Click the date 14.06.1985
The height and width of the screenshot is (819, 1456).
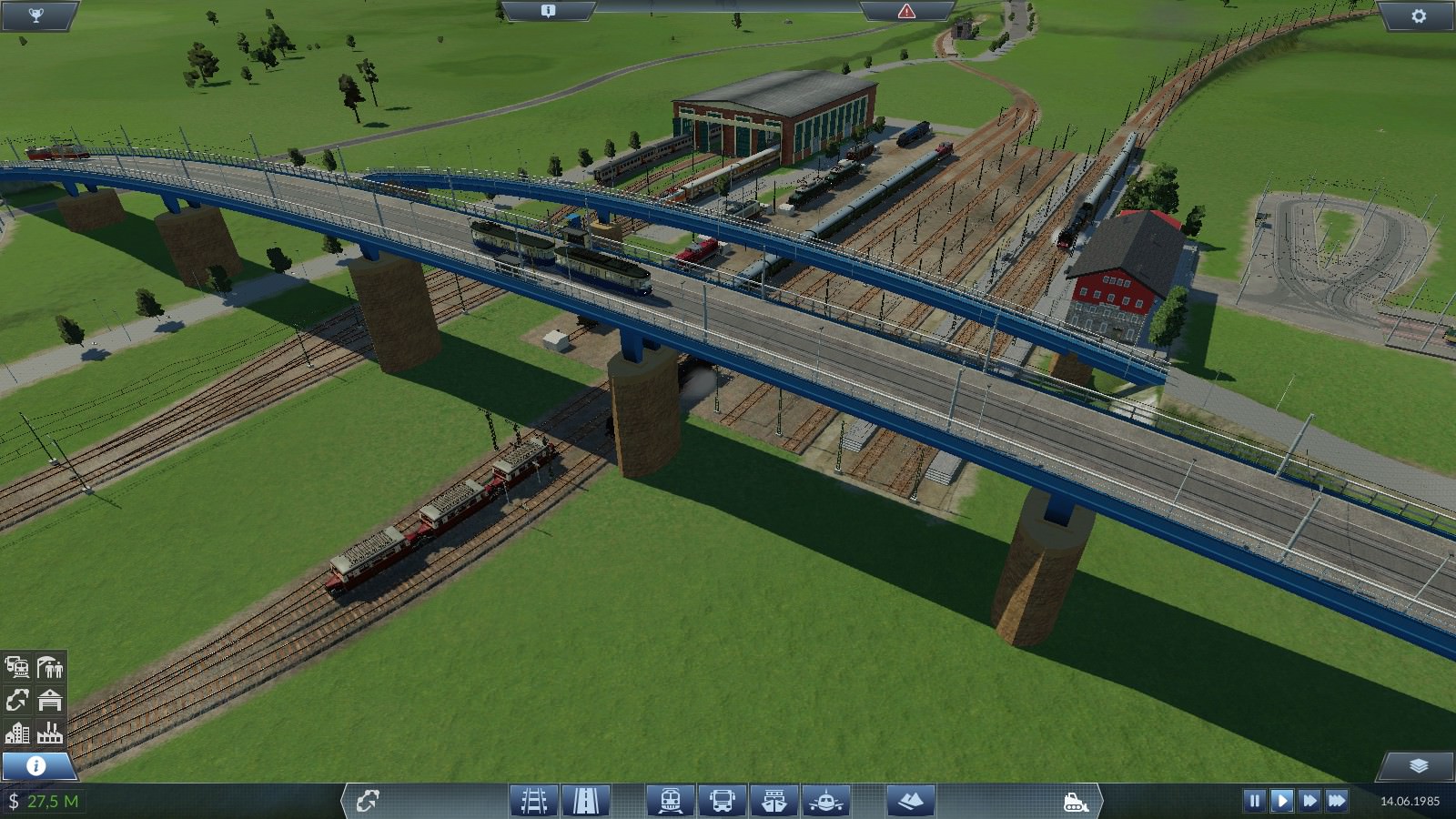(x=1410, y=801)
